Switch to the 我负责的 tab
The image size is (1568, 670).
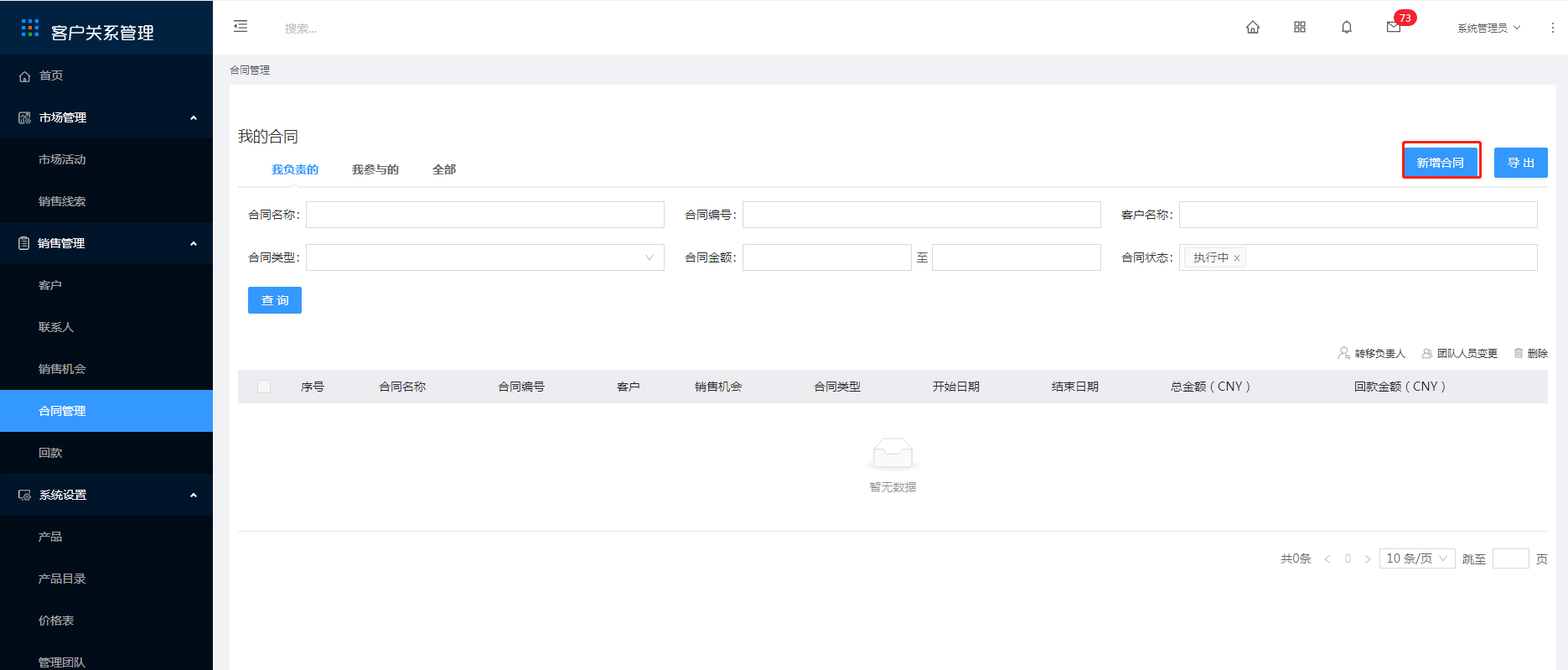coord(295,169)
